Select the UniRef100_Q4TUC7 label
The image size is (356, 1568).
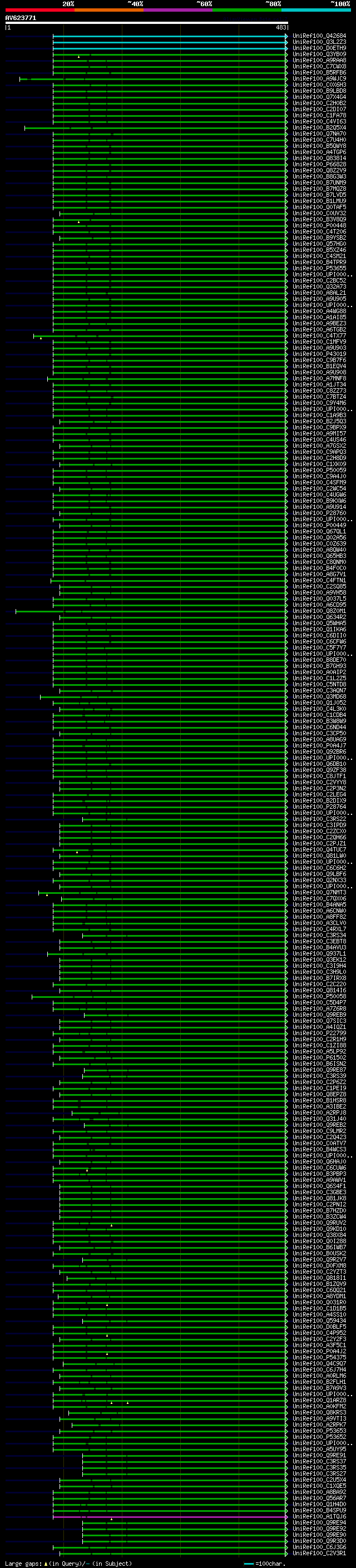[319, 850]
